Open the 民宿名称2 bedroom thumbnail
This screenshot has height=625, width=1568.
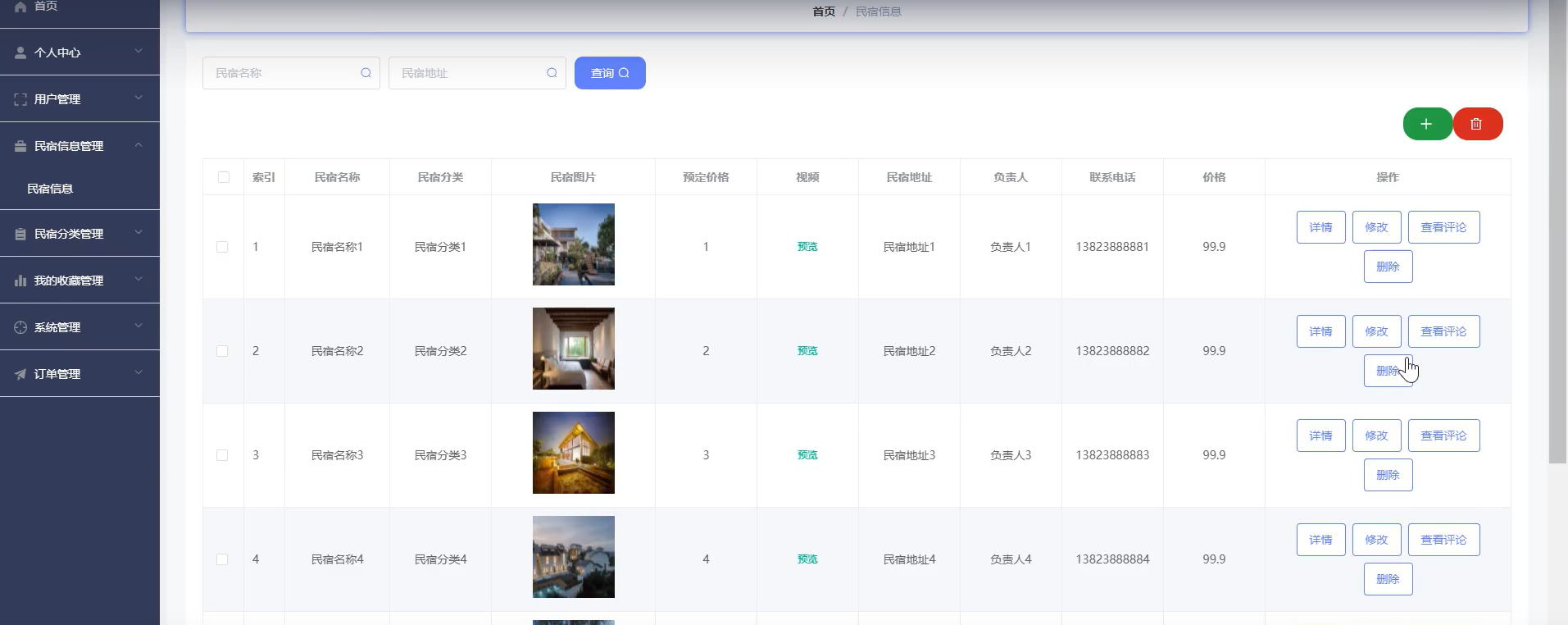coord(574,349)
